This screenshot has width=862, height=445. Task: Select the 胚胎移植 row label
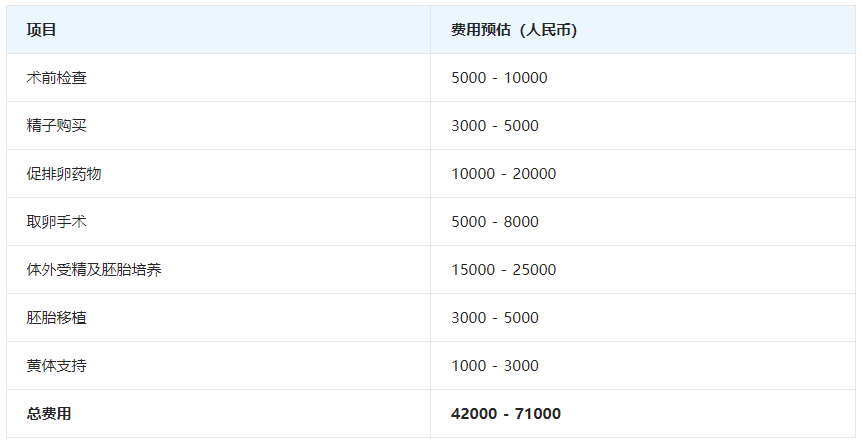click(x=57, y=318)
